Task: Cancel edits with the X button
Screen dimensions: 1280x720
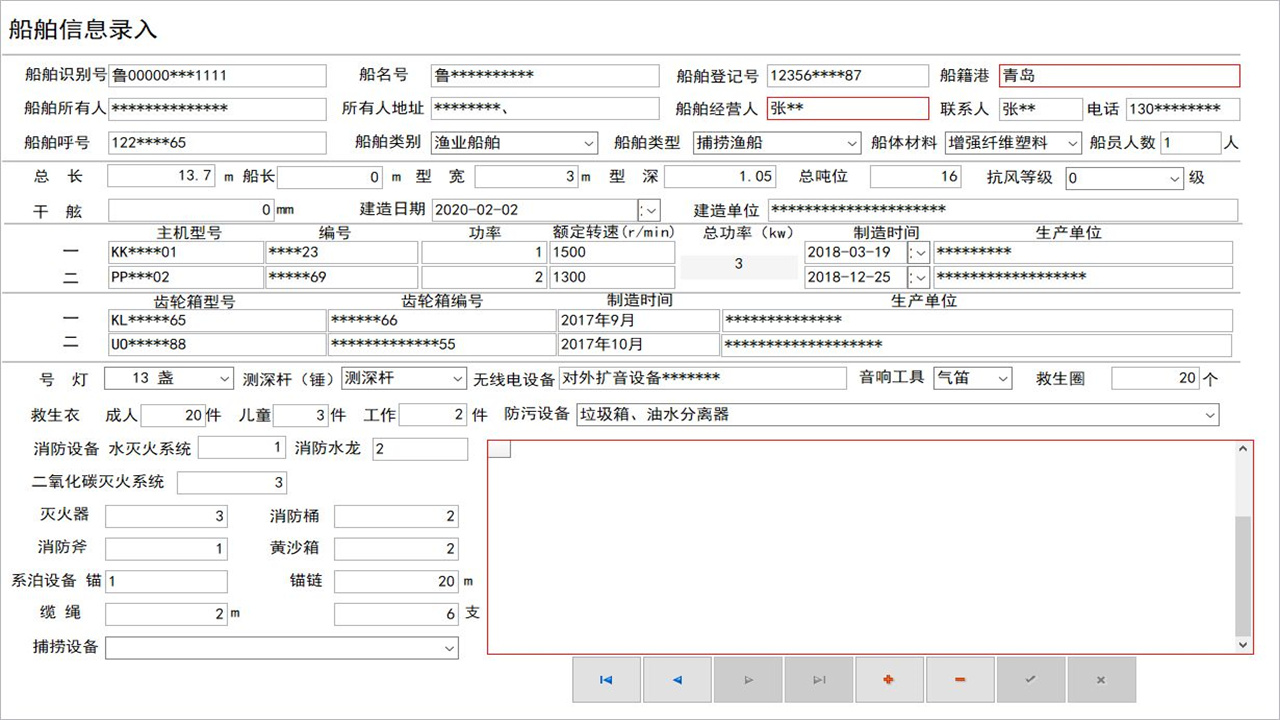Action: 1101,680
